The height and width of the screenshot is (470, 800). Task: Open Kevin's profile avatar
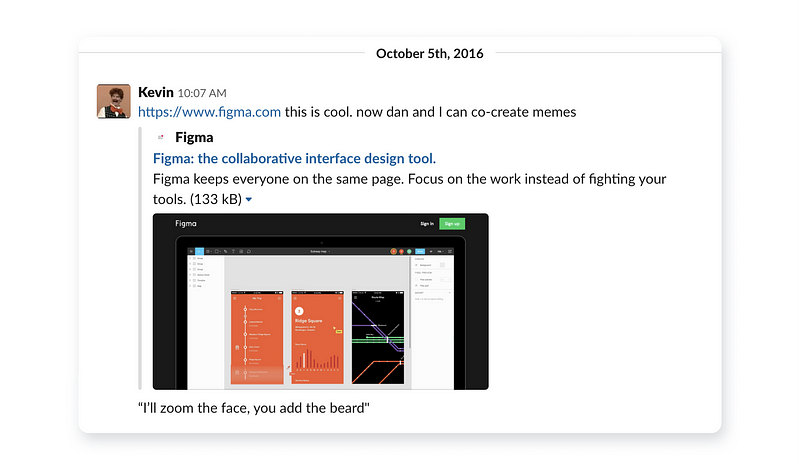coord(114,102)
